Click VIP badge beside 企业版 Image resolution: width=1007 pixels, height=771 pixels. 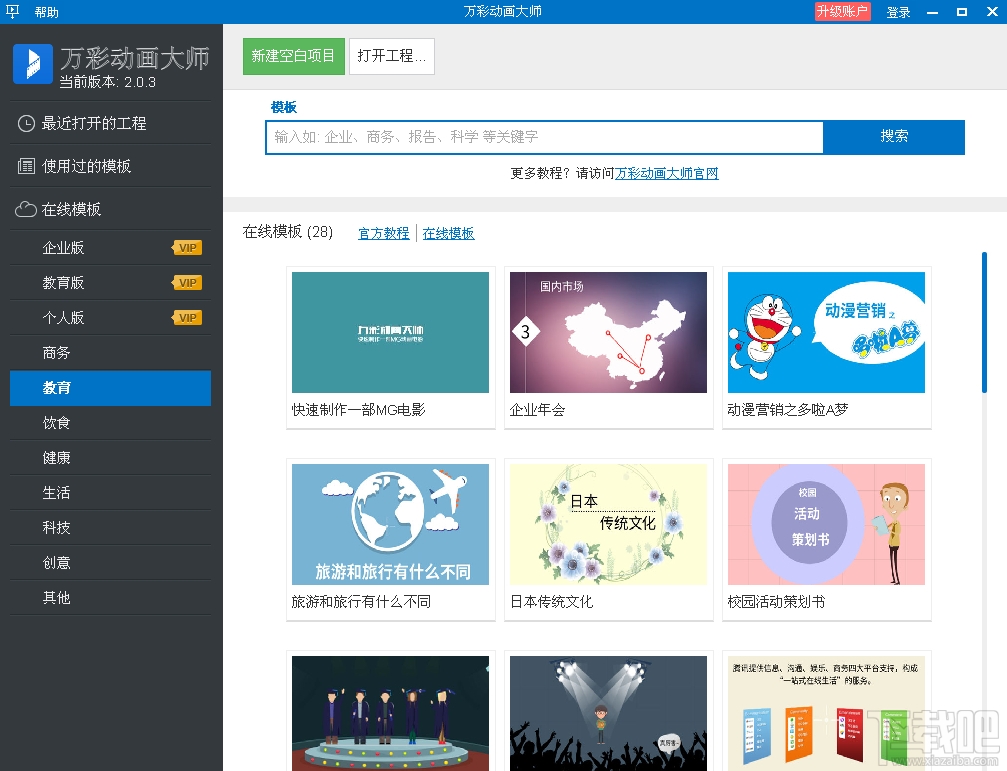[x=188, y=248]
